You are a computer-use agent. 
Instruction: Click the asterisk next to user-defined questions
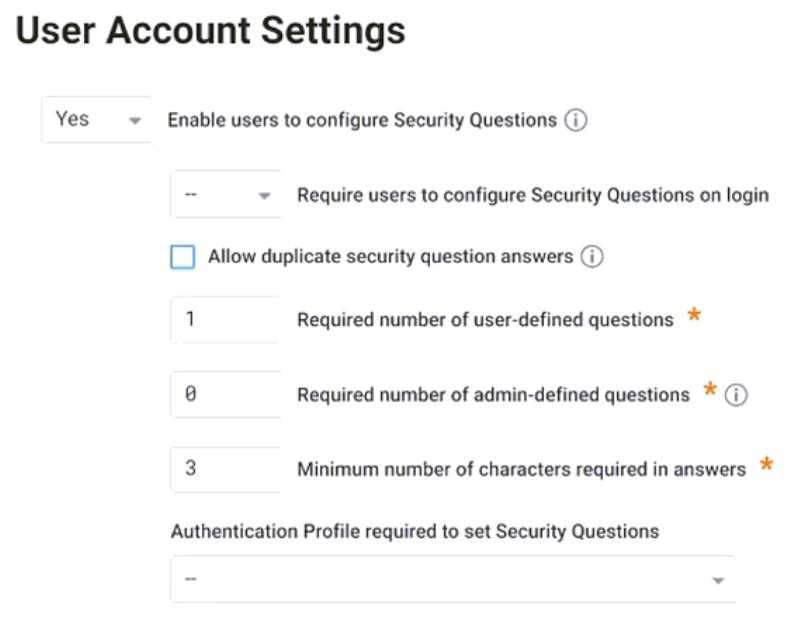click(693, 318)
